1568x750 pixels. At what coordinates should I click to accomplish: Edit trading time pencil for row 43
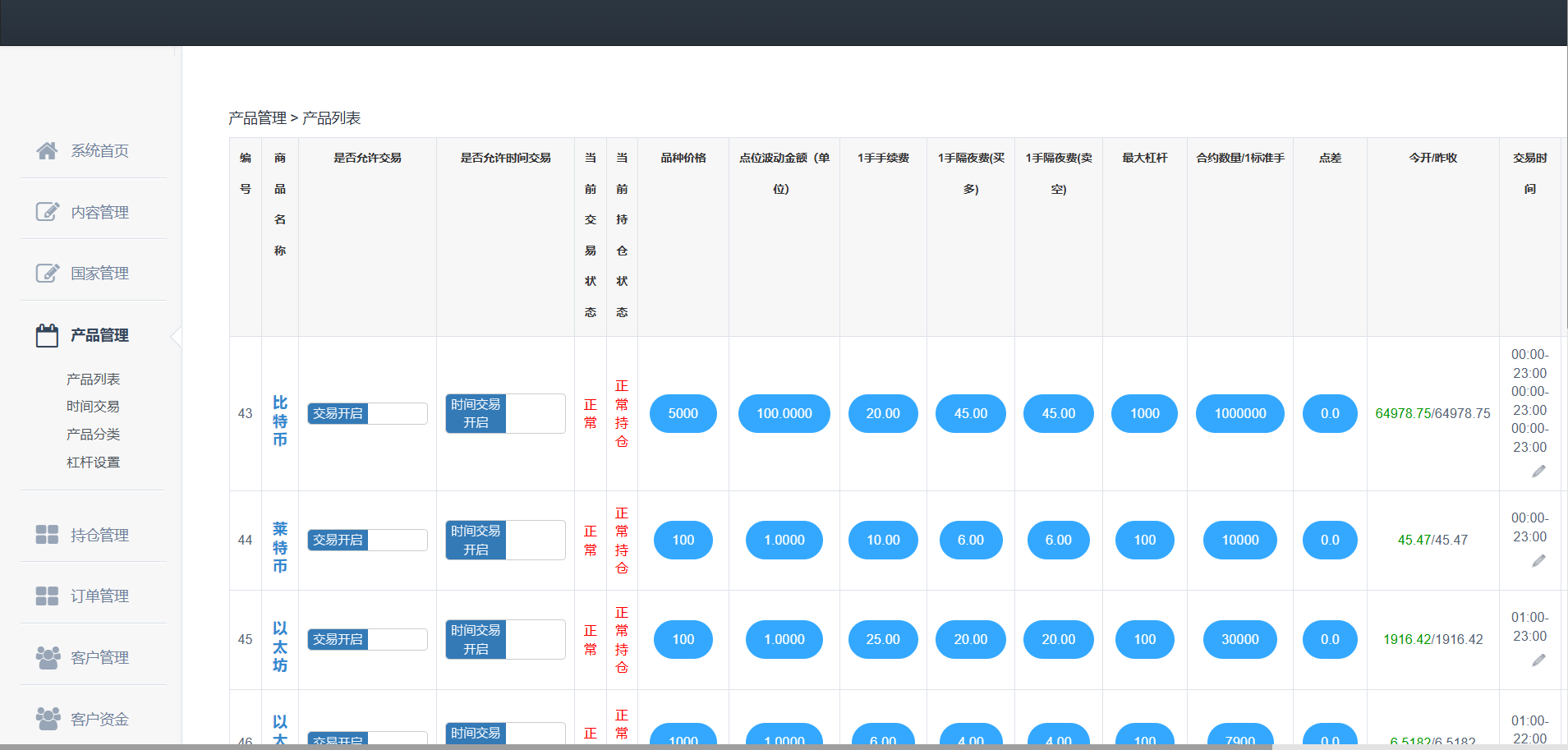(x=1538, y=472)
